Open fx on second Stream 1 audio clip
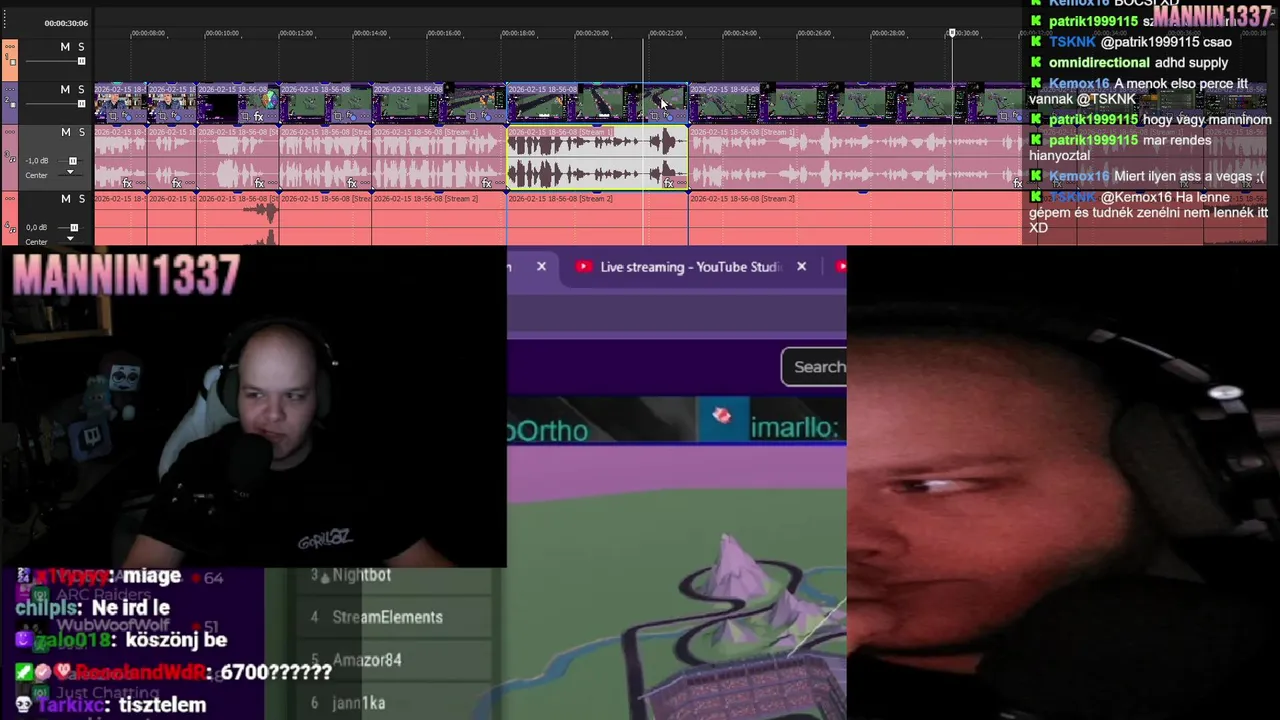Image resolution: width=1280 pixels, height=720 pixels. click(177, 183)
